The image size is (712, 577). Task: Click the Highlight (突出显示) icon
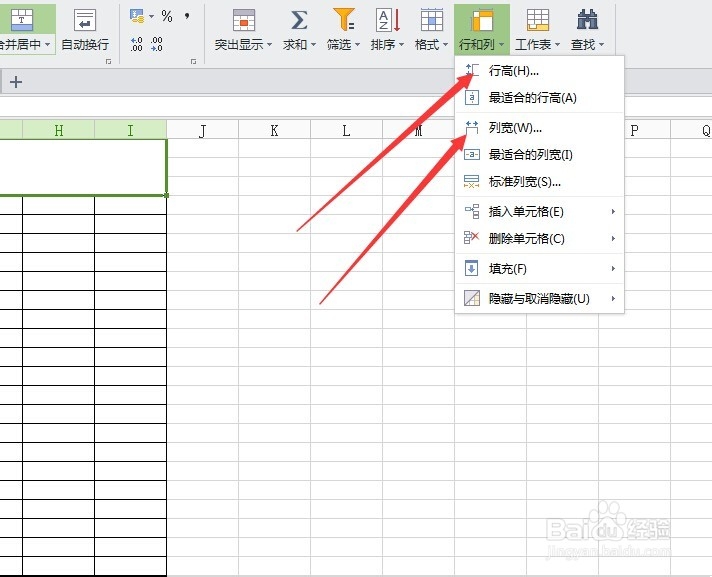[x=244, y=20]
